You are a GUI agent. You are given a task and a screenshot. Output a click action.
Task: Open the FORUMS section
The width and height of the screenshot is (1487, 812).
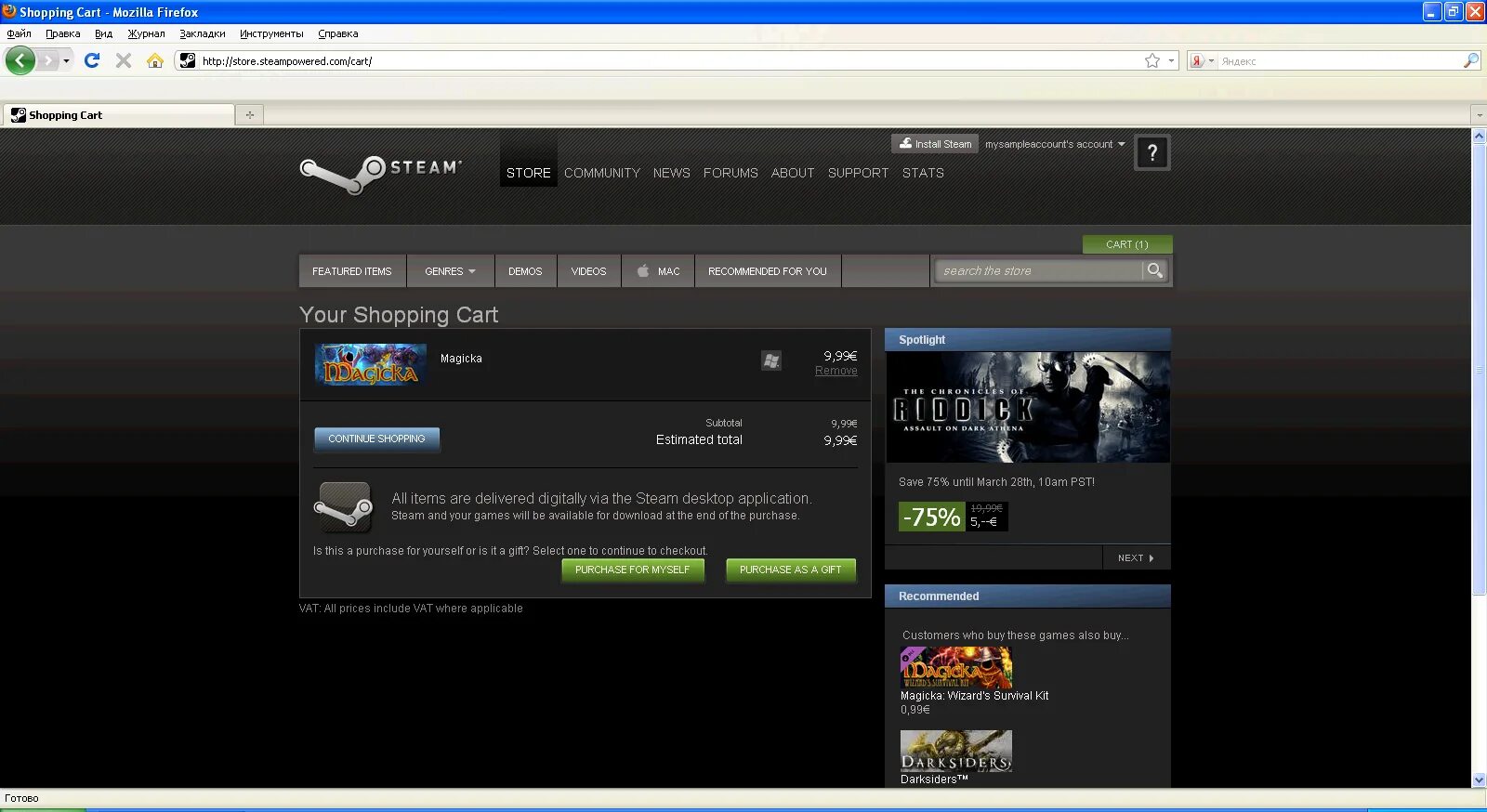point(730,173)
